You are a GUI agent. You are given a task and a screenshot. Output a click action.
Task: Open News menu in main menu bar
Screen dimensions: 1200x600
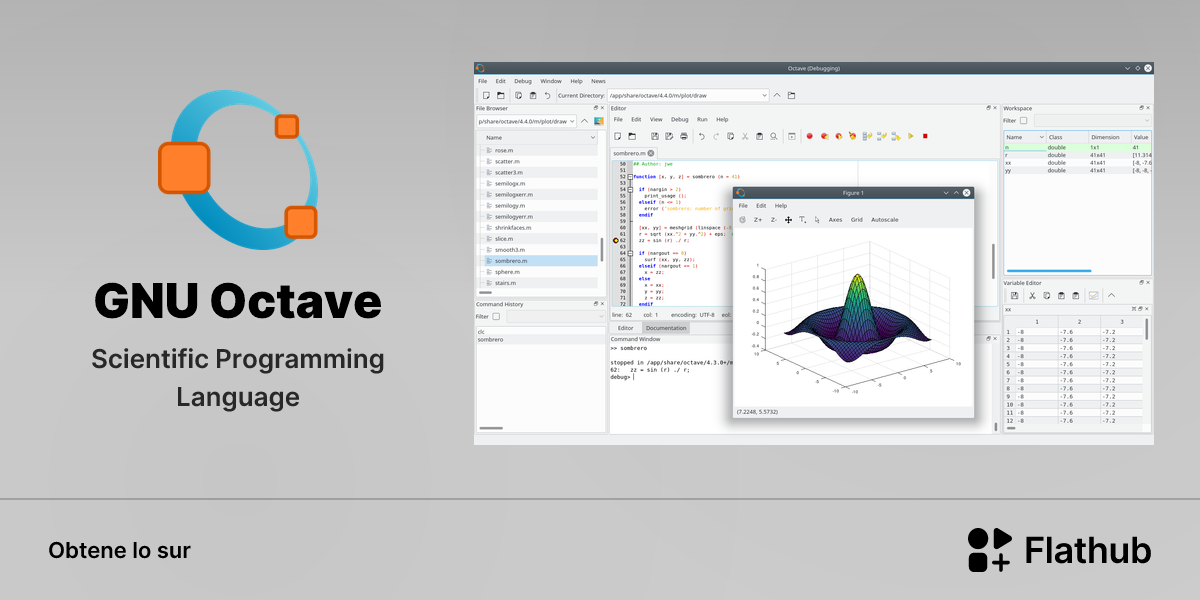click(598, 81)
